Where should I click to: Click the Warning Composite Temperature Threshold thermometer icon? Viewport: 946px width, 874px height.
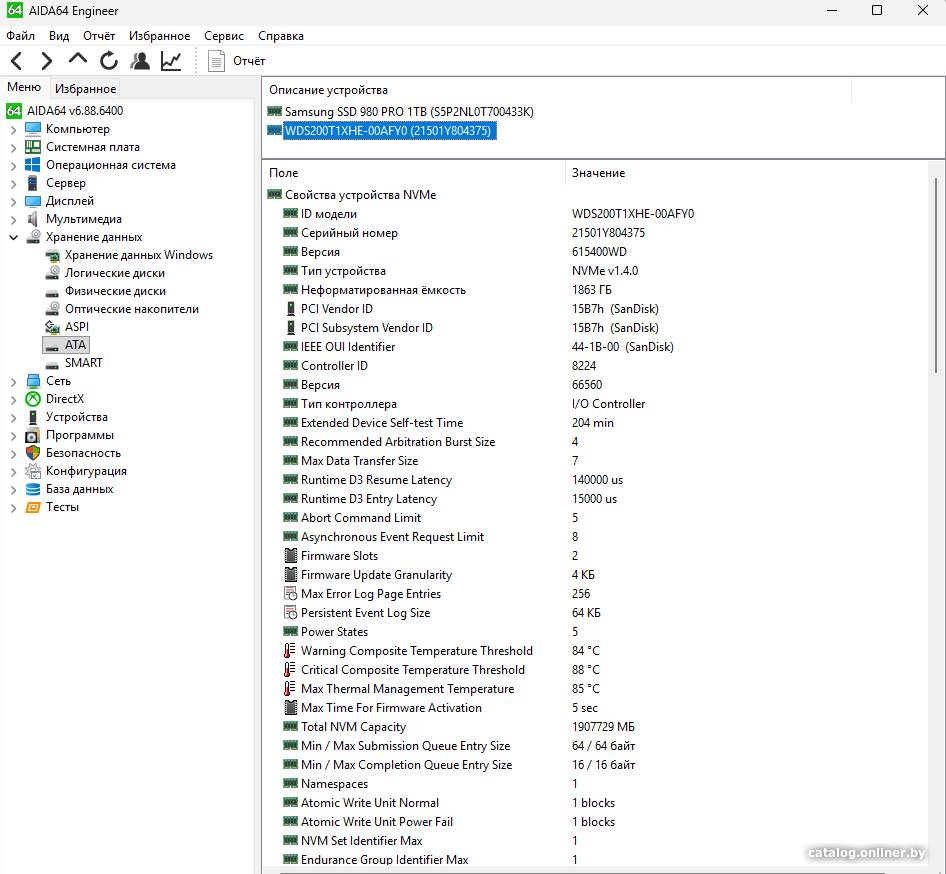click(x=290, y=651)
